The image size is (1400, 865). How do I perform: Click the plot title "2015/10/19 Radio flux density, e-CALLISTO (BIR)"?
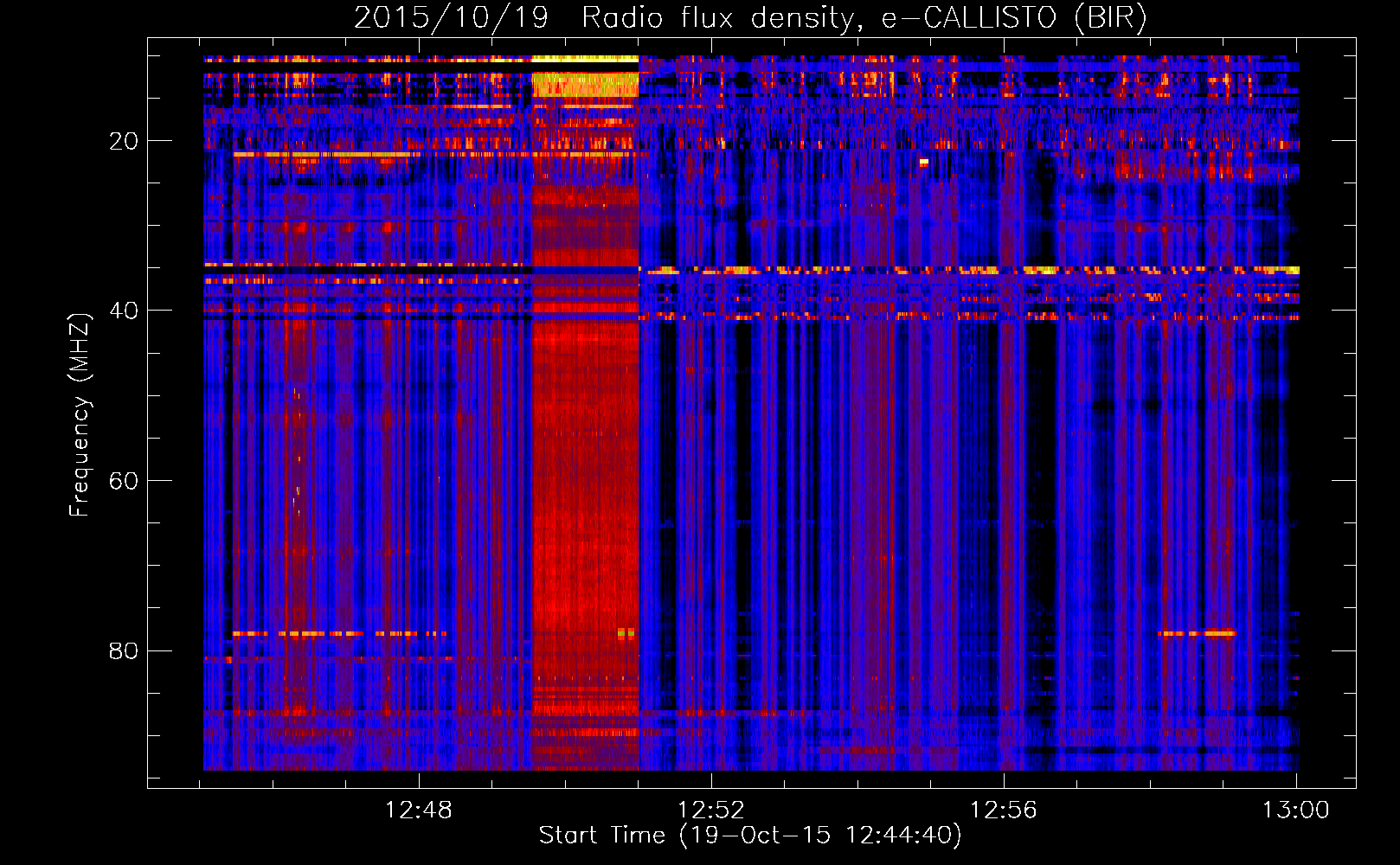[750, 18]
